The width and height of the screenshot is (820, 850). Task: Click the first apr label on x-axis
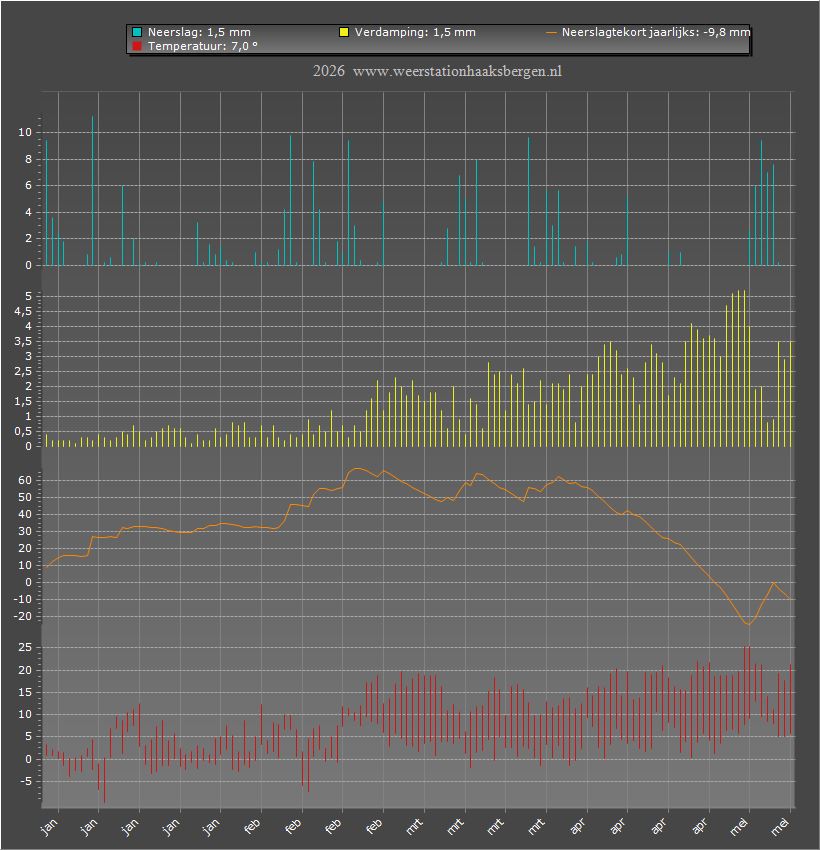click(x=577, y=826)
